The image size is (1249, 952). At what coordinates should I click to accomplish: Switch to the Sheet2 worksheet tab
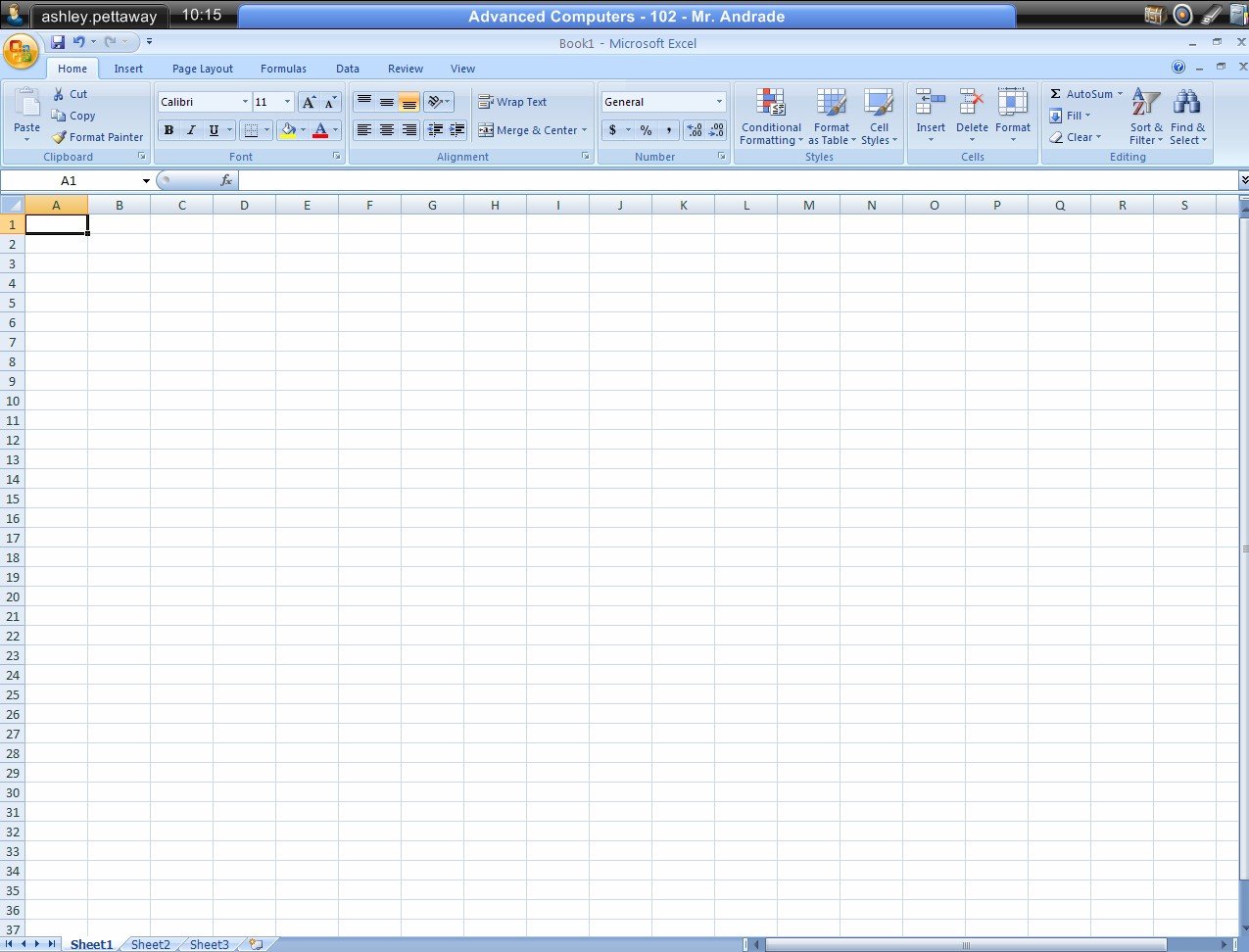[151, 944]
